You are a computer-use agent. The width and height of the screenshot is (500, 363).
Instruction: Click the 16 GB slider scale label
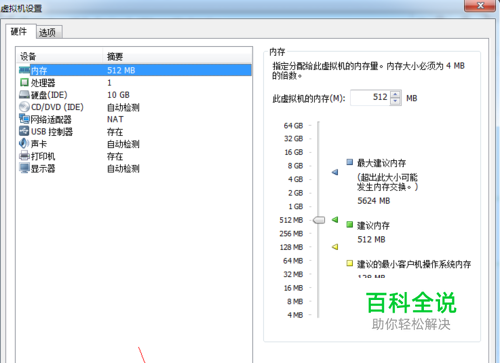tap(294, 152)
